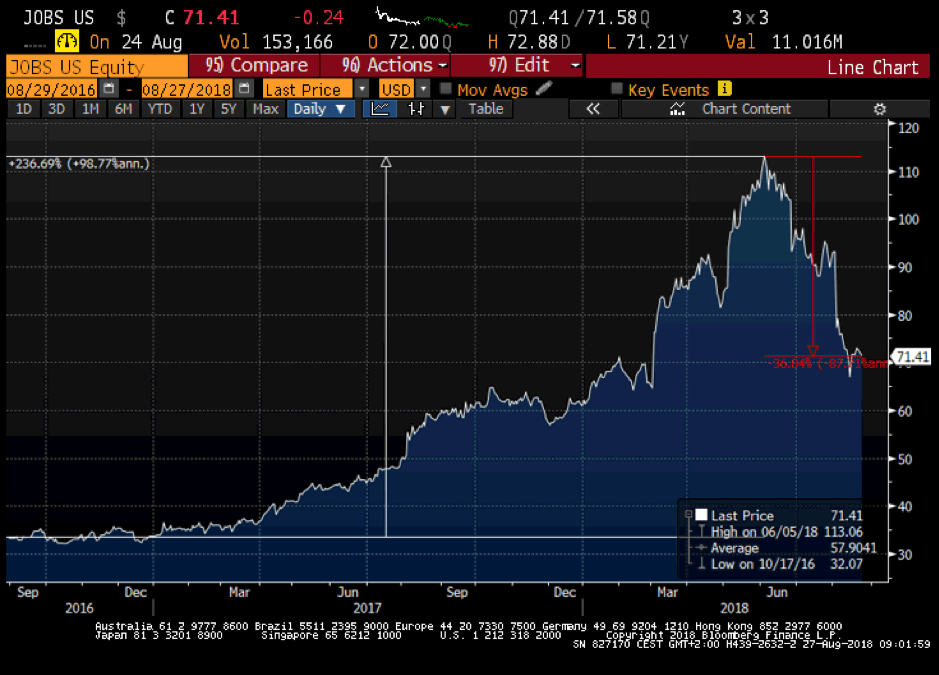Enable the Mov Avgs checkbox
This screenshot has height=675, width=939.
[x=445, y=89]
